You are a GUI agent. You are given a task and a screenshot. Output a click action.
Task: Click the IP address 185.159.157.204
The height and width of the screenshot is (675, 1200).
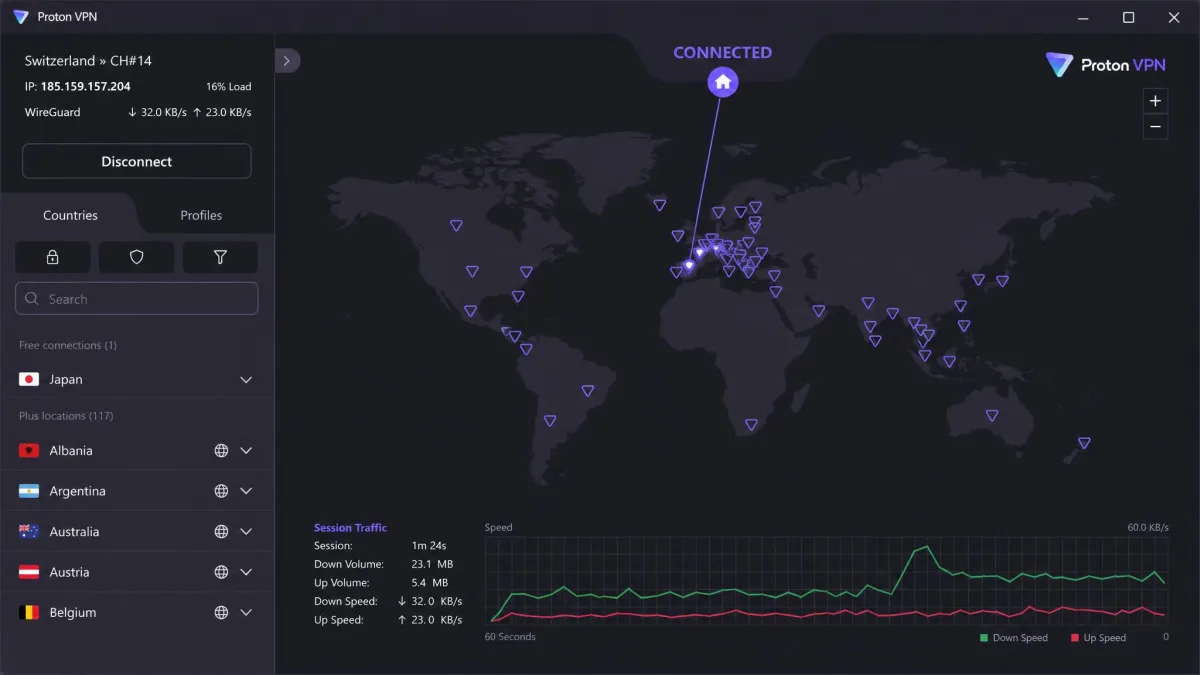[x=86, y=87]
